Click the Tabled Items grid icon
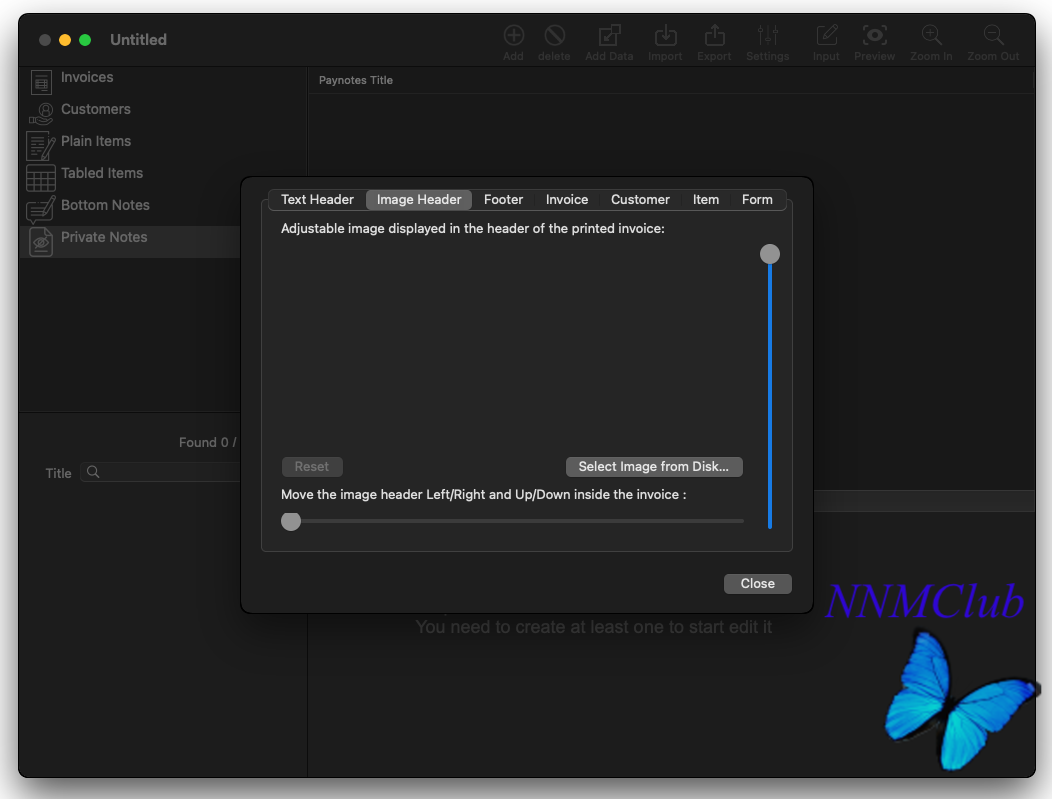The height and width of the screenshot is (799, 1052). tap(40, 178)
